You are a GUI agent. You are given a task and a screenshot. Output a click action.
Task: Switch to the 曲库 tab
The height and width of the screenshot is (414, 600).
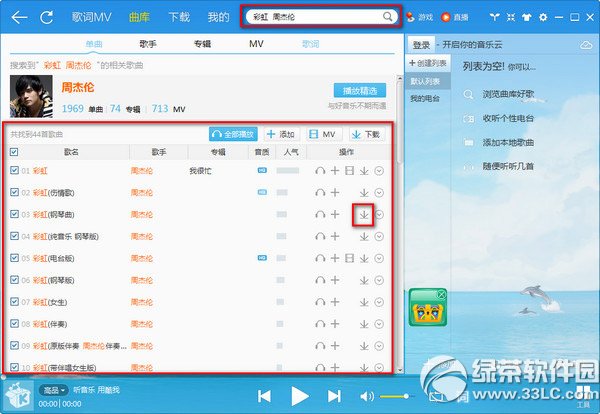coord(139,17)
